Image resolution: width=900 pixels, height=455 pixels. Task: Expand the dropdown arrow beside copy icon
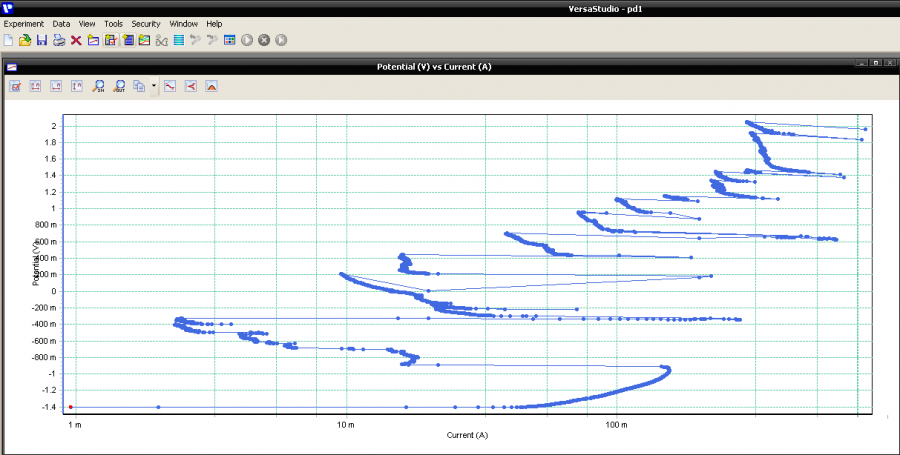(x=154, y=86)
